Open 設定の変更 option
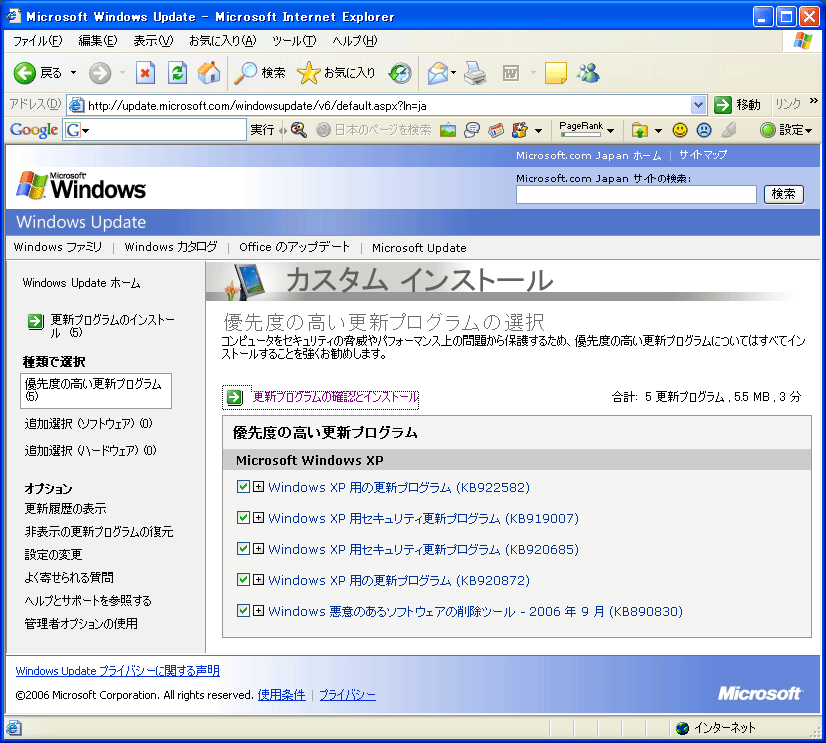This screenshot has height=743, width=826. 53,554
